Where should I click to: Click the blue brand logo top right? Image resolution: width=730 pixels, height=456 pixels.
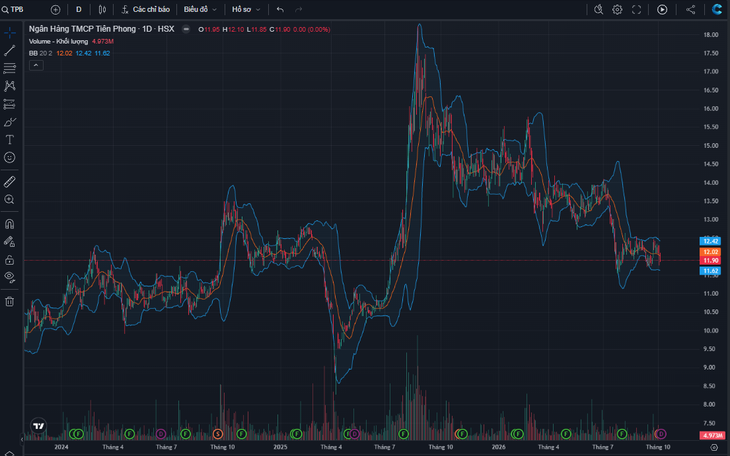[x=717, y=9]
